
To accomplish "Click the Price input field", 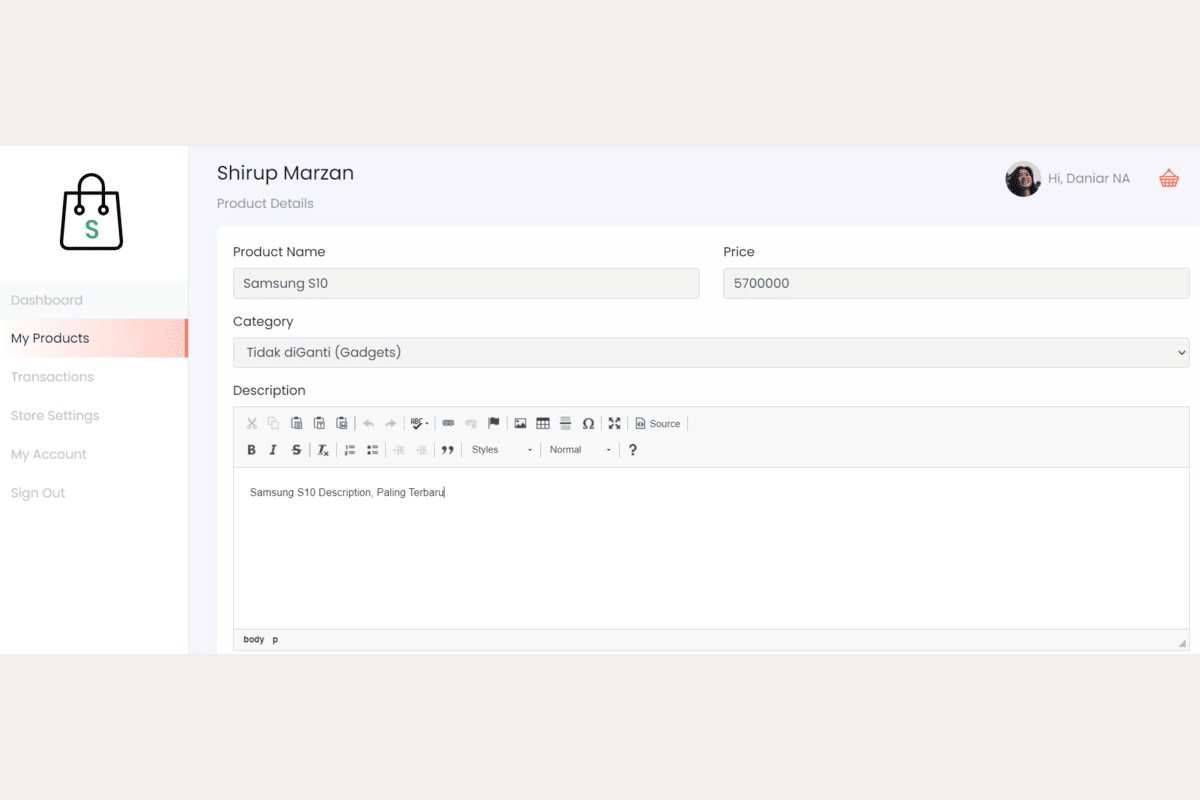I will coord(955,283).
